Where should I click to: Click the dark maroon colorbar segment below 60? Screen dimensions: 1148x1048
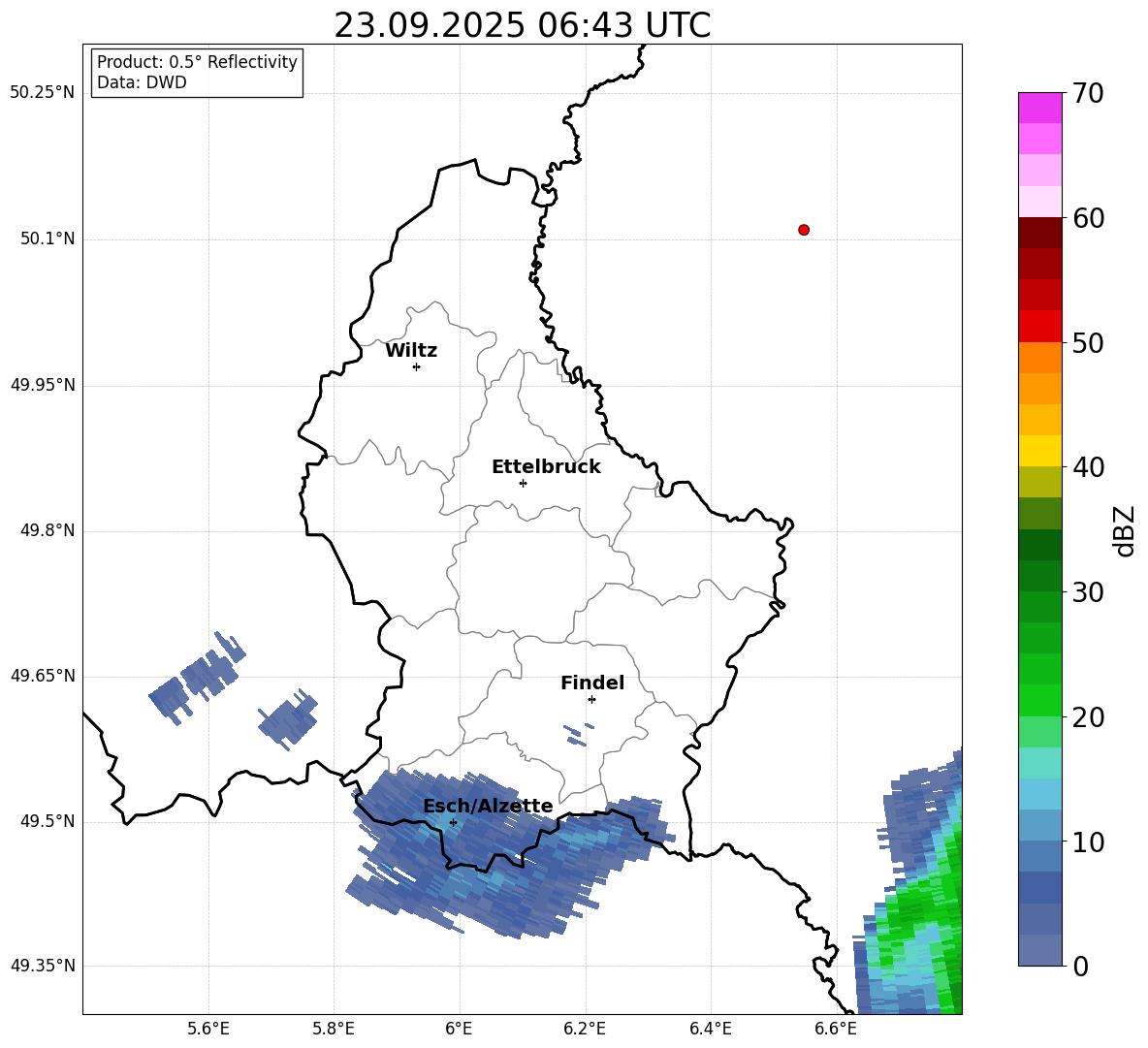[1039, 232]
